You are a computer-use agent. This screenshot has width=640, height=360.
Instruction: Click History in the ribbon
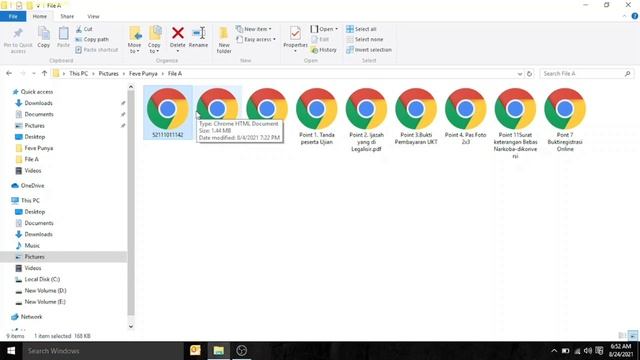click(324, 49)
